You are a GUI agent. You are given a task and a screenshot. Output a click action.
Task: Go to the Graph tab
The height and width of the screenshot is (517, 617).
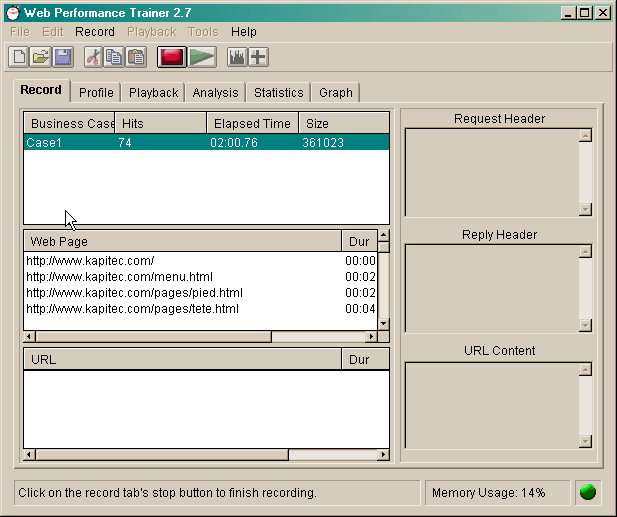pyautogui.click(x=335, y=93)
